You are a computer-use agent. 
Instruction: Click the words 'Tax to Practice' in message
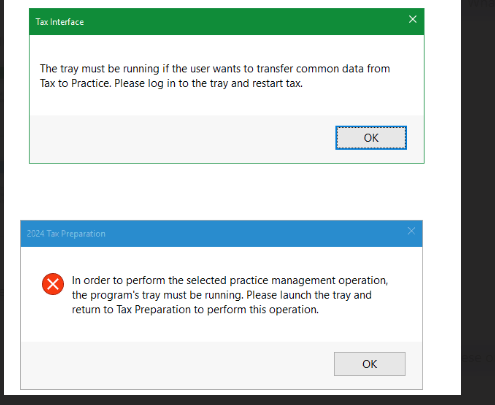75,83
